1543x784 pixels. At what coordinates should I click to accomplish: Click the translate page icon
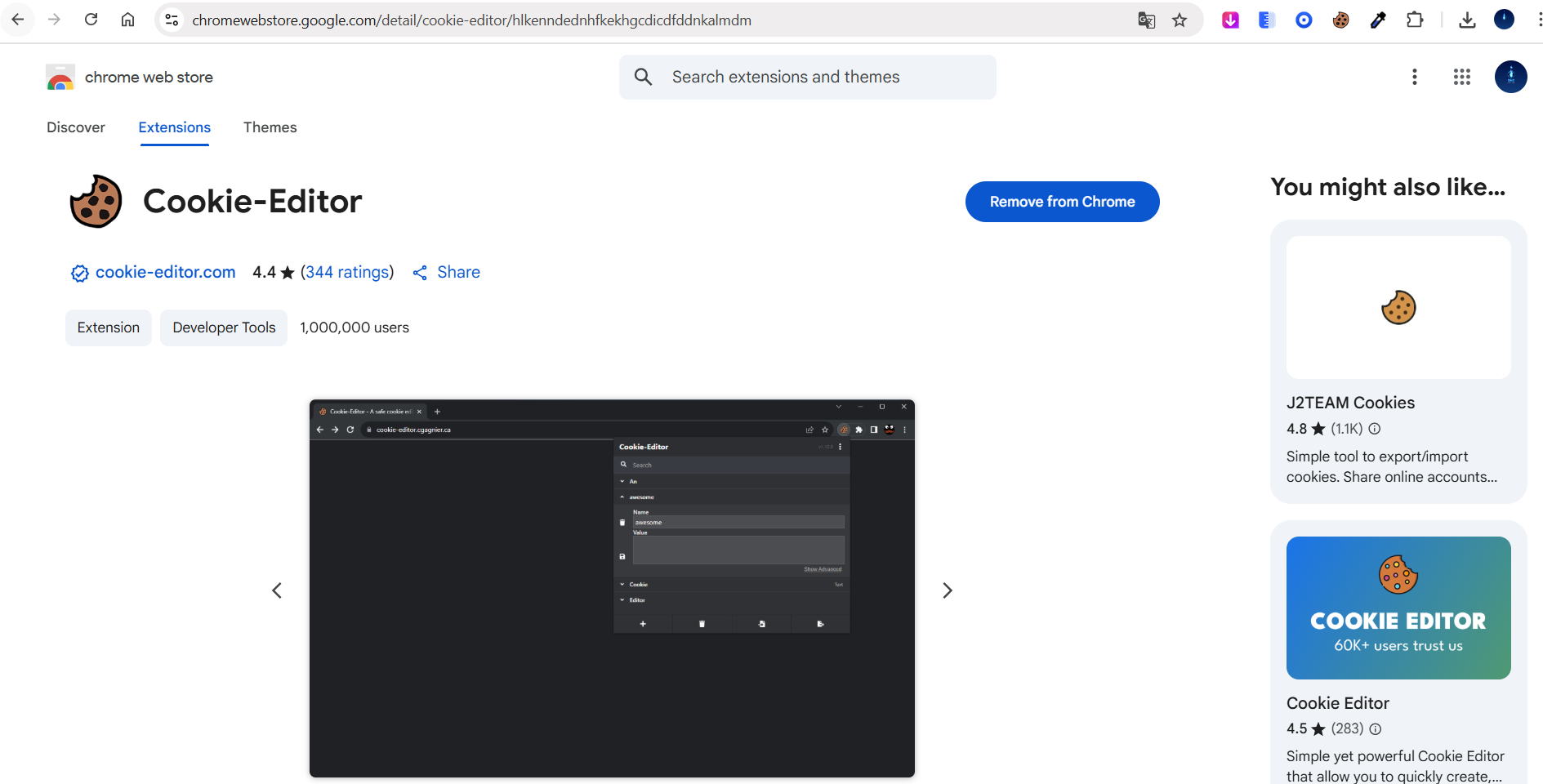click(1147, 20)
